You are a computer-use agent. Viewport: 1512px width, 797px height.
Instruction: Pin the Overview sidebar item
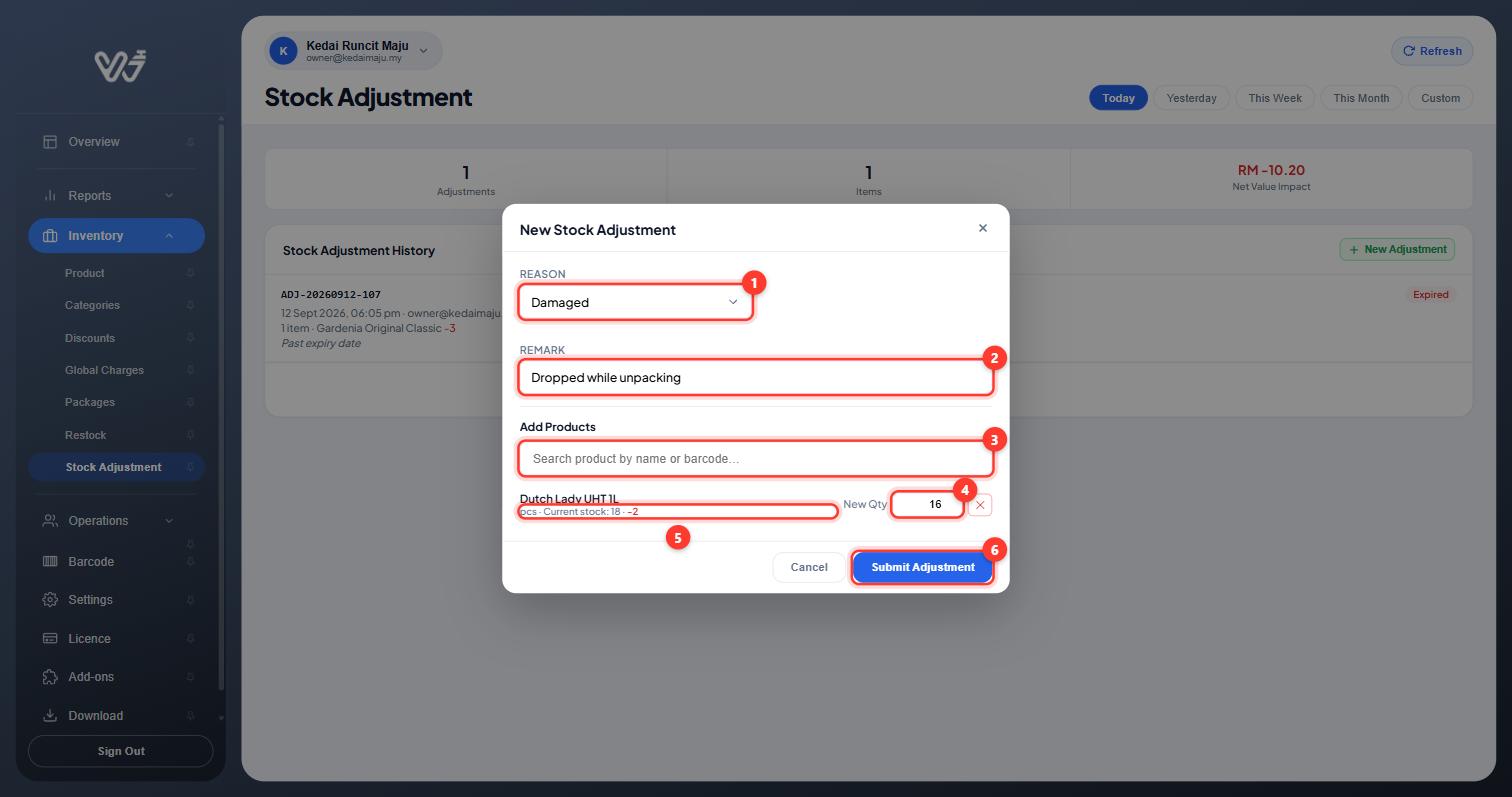(190, 142)
